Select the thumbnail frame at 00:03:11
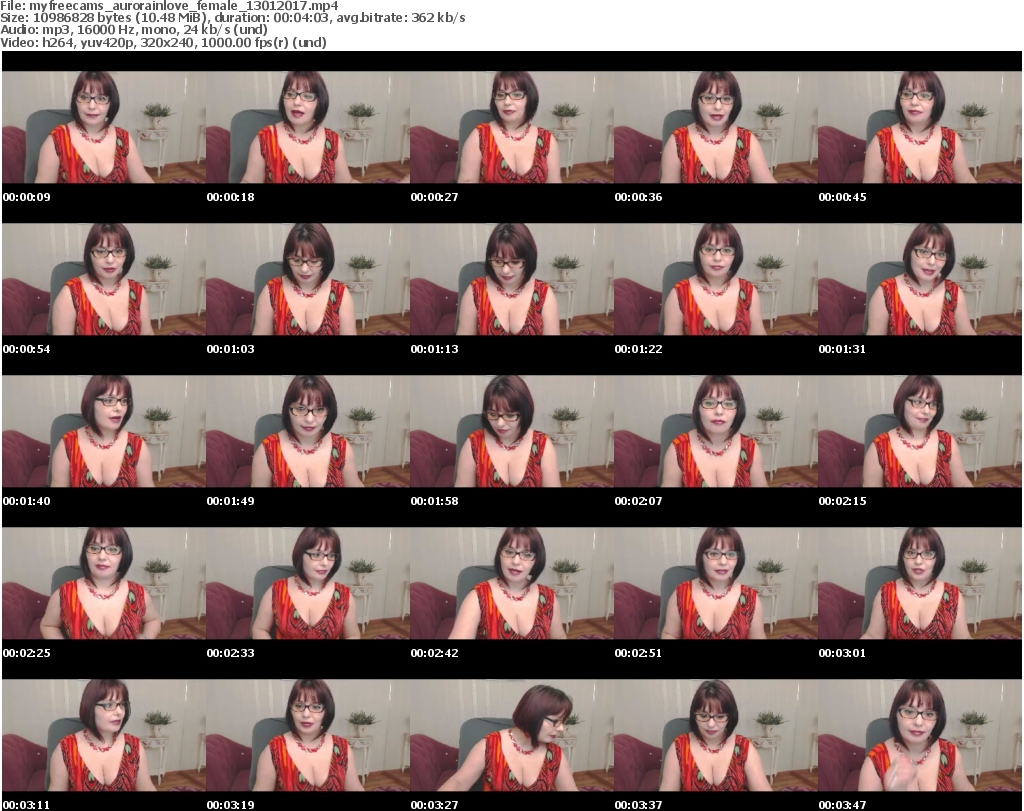Image resolution: width=1024 pixels, height=811 pixels. click(x=104, y=735)
